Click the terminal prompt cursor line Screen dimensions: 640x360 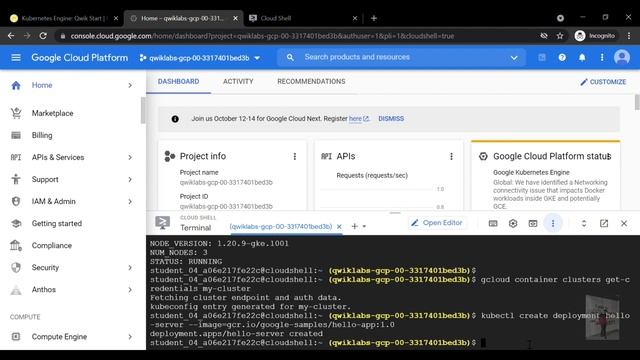[317, 343]
